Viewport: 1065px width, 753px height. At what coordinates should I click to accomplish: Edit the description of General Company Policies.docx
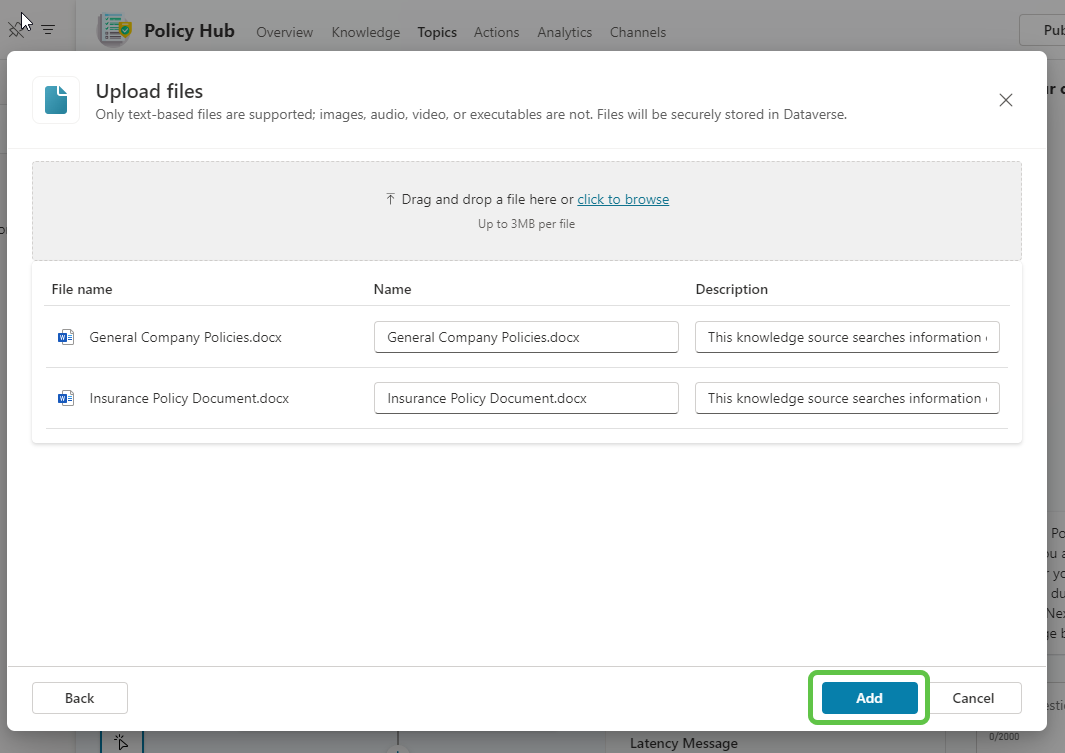(x=846, y=337)
